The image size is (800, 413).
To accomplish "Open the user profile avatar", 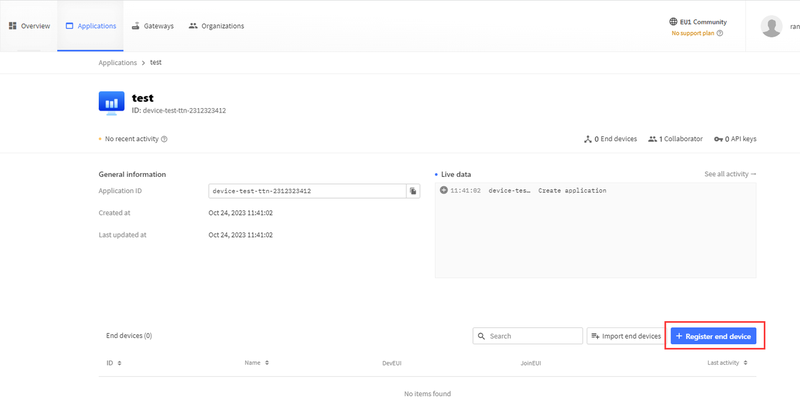I will [770, 26].
